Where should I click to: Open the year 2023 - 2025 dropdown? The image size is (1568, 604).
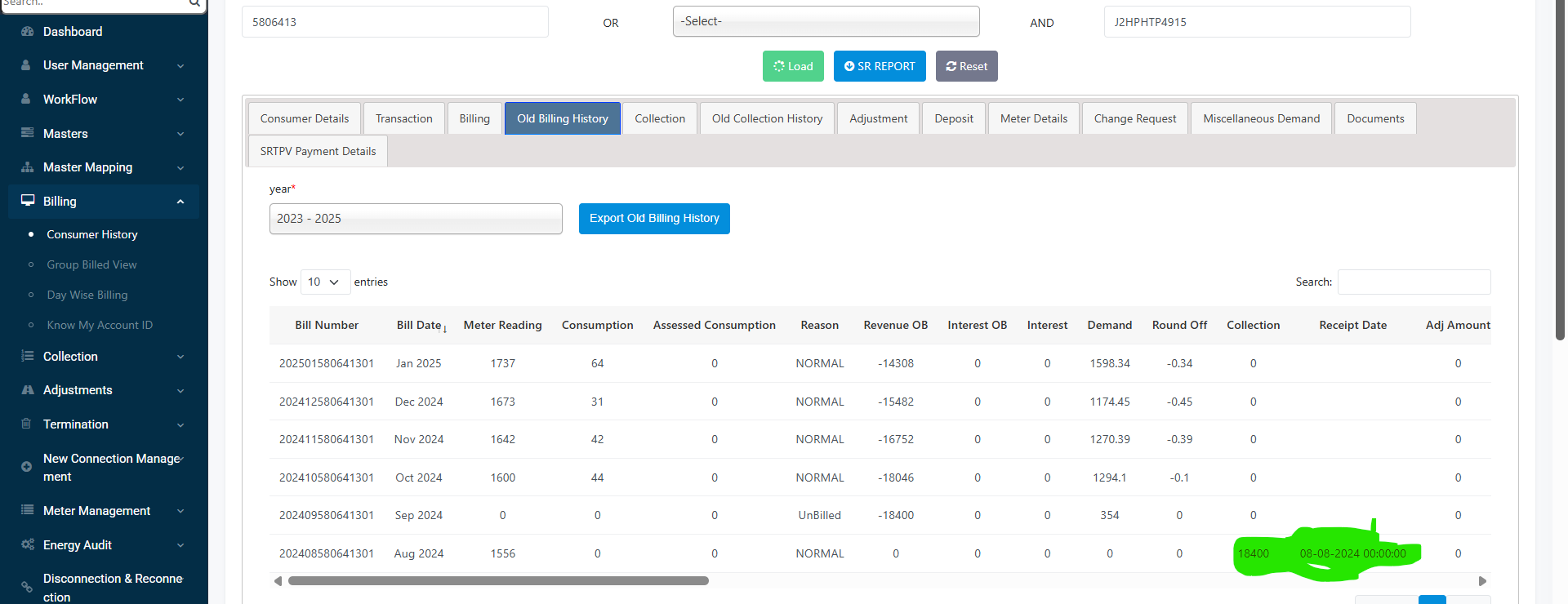coord(416,219)
